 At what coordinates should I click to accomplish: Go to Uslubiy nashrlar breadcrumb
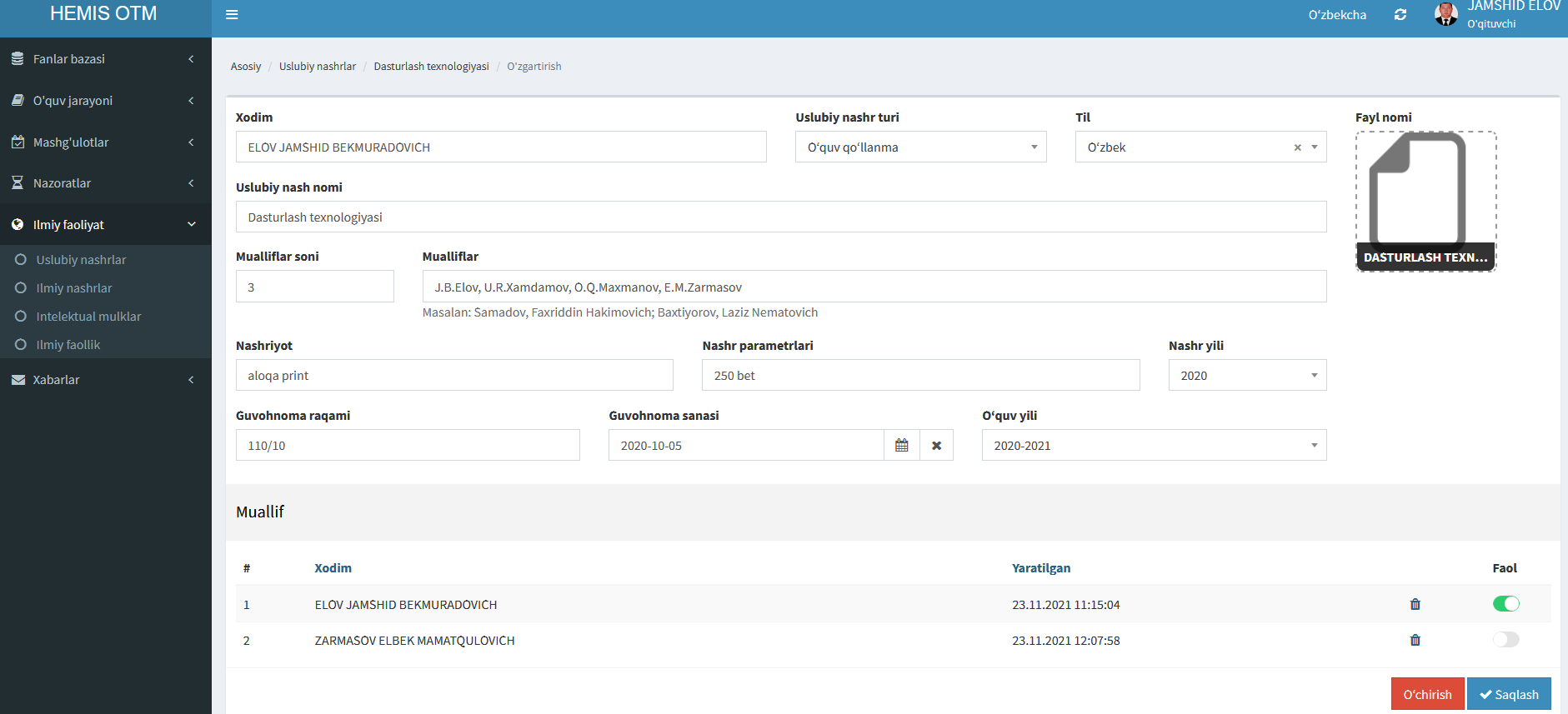[318, 67]
